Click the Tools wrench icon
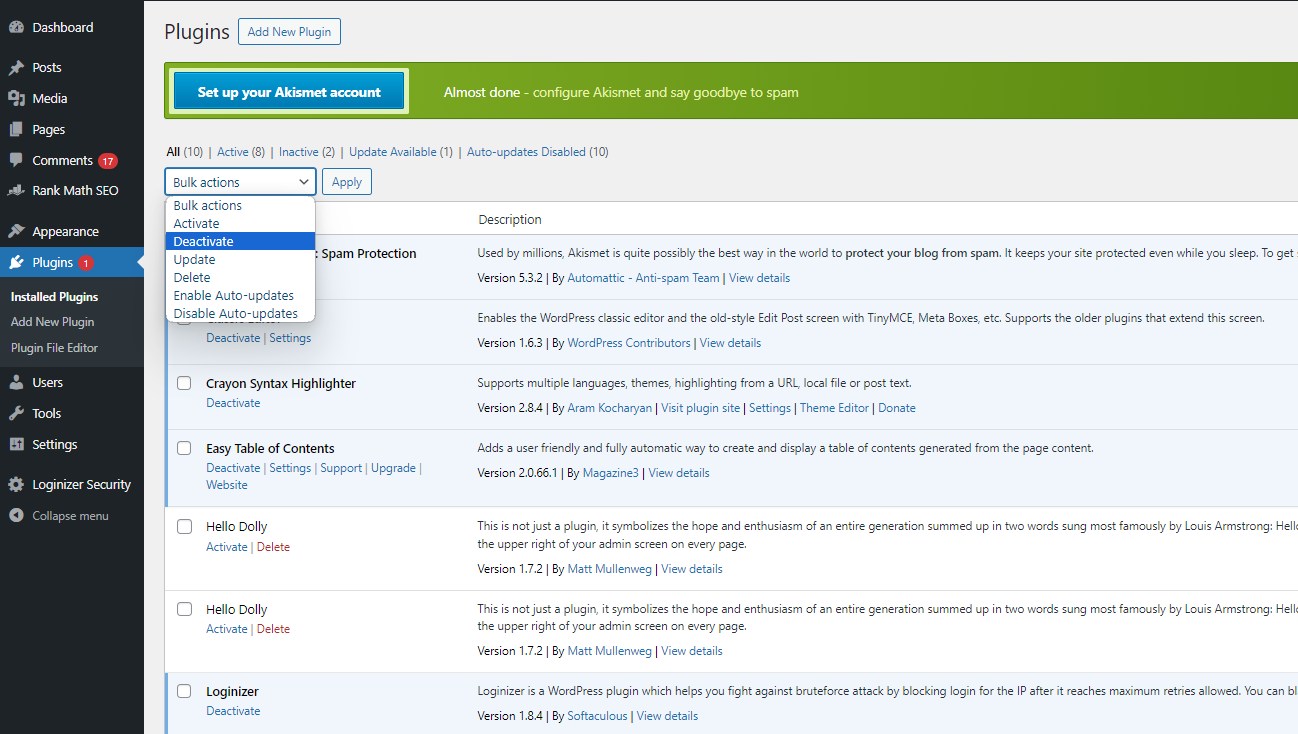 pyautogui.click(x=16, y=414)
